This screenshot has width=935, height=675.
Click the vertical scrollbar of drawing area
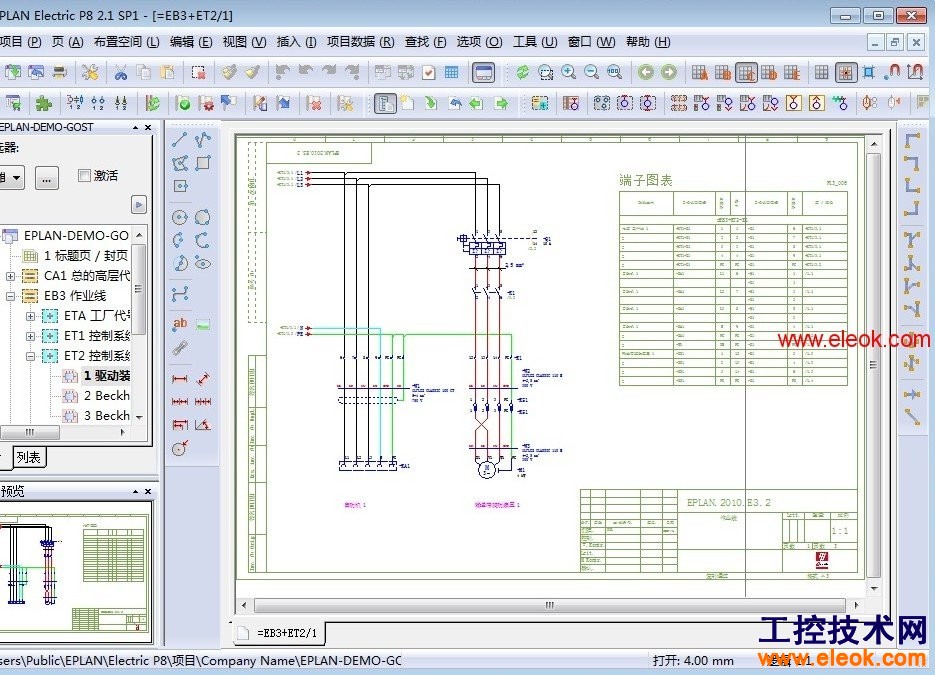coord(874,365)
